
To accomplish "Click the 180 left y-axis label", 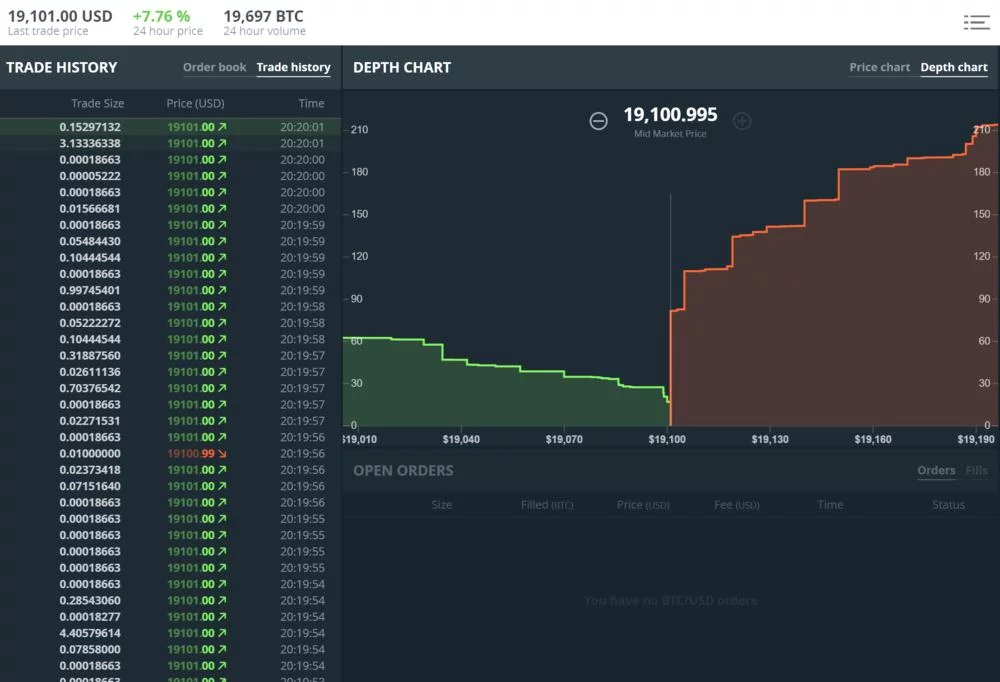I will click(360, 172).
